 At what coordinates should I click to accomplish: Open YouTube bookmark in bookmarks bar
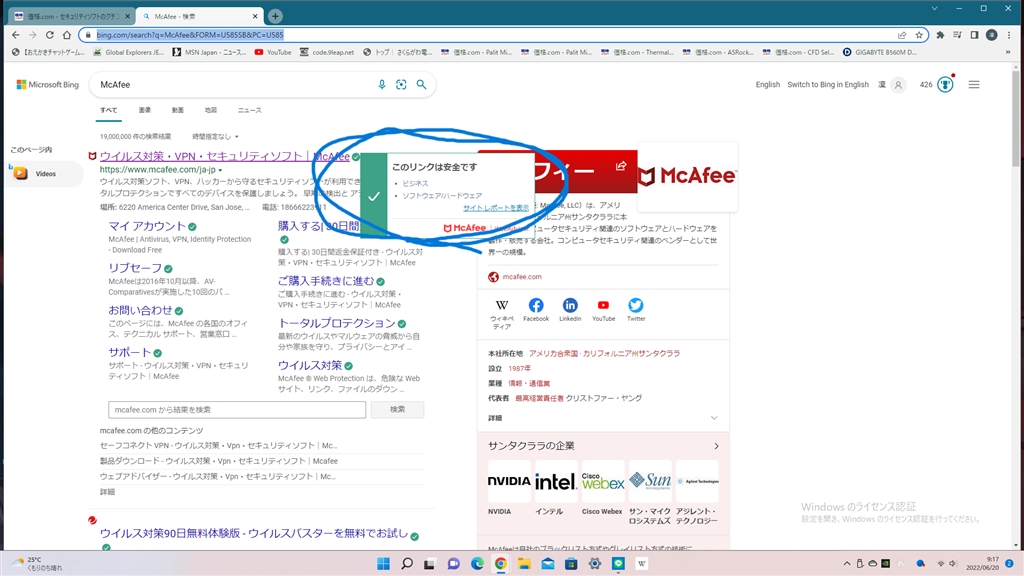click(x=273, y=52)
